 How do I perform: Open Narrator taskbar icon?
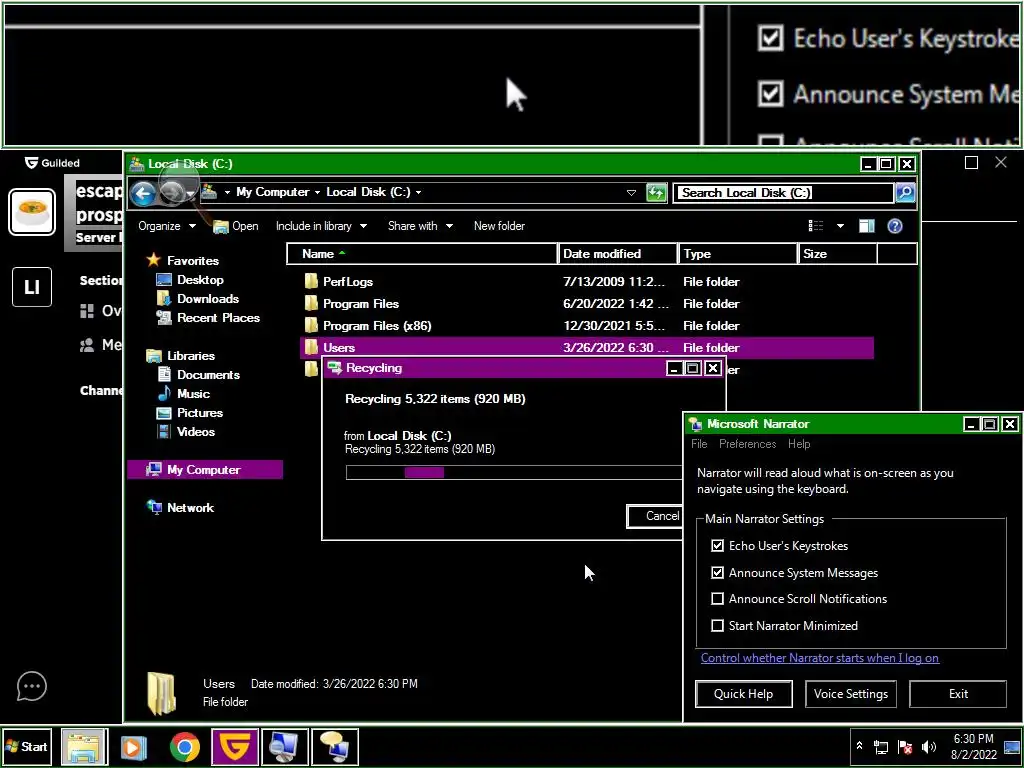[334, 746]
